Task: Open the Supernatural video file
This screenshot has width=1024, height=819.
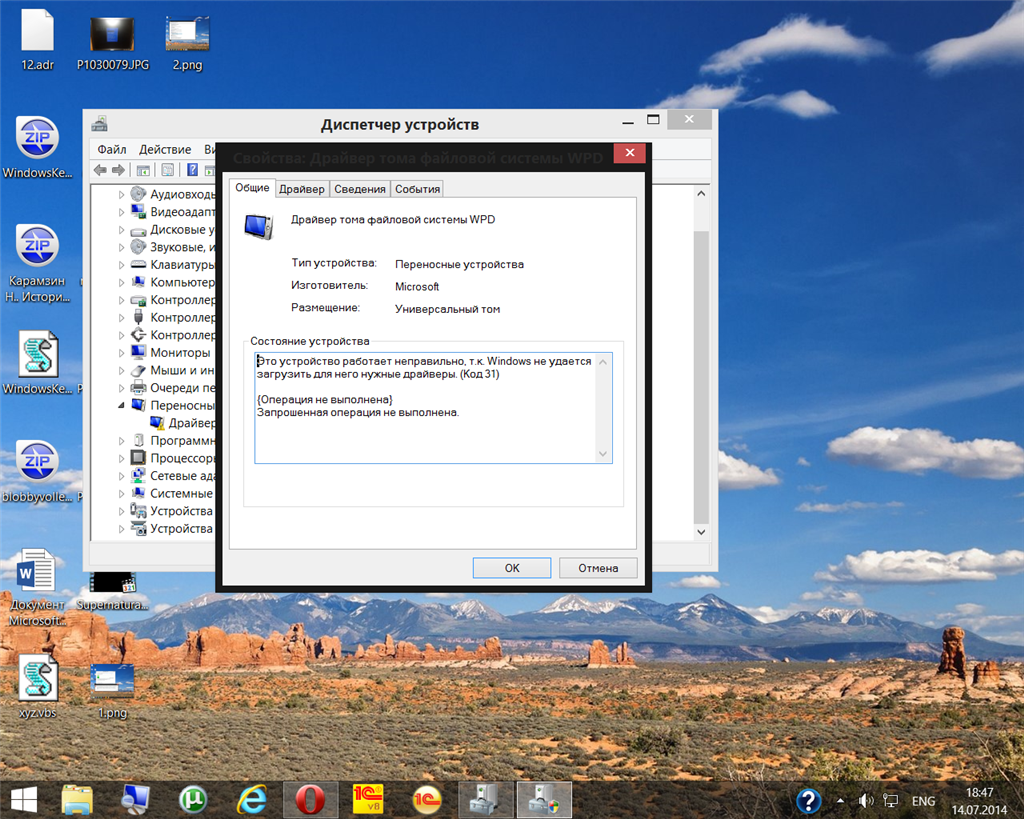Action: (x=112, y=591)
